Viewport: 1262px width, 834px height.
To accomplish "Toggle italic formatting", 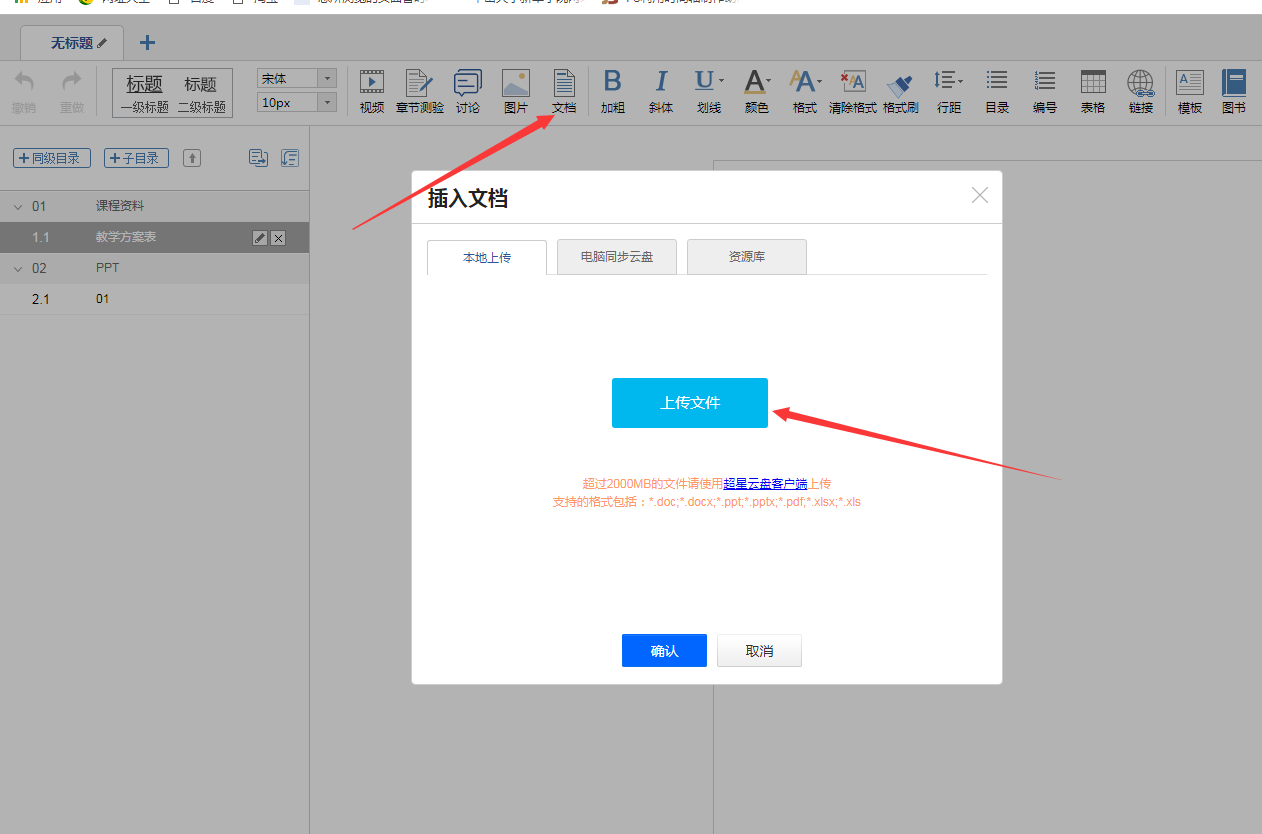I will point(661,91).
